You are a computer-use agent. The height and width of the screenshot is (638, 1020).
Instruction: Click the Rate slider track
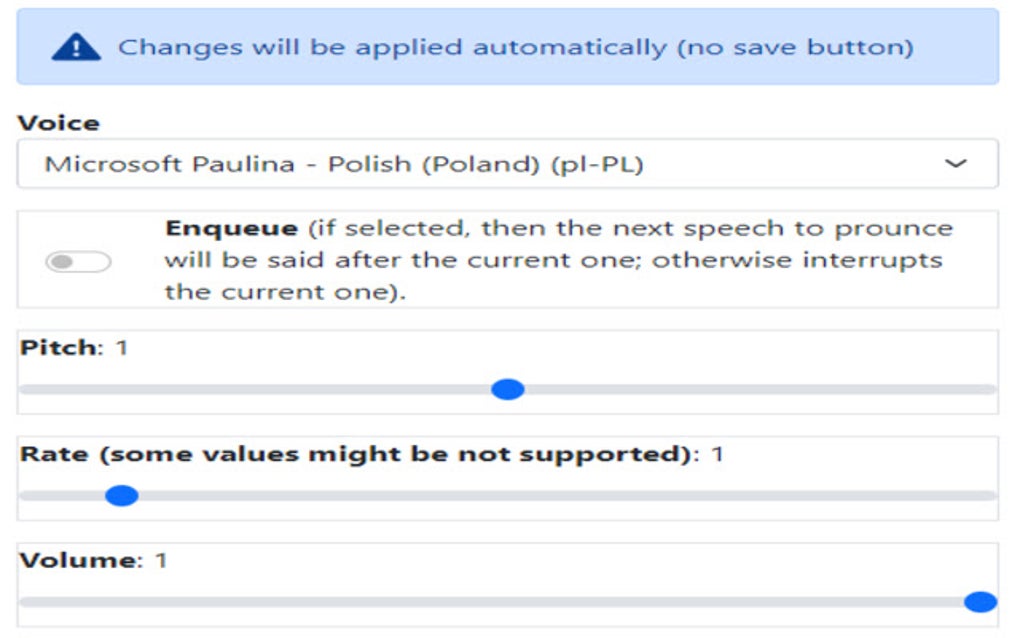point(500,494)
